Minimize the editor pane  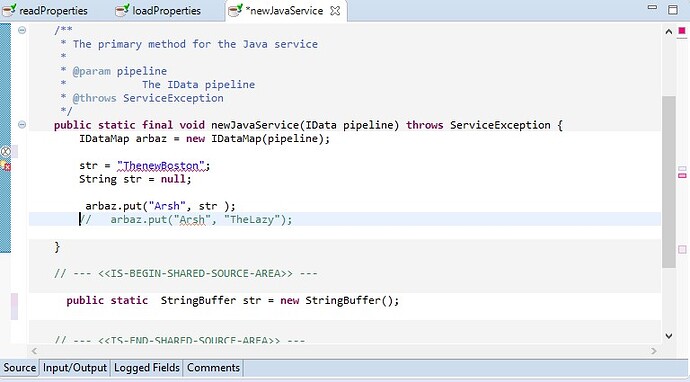(652, 7)
